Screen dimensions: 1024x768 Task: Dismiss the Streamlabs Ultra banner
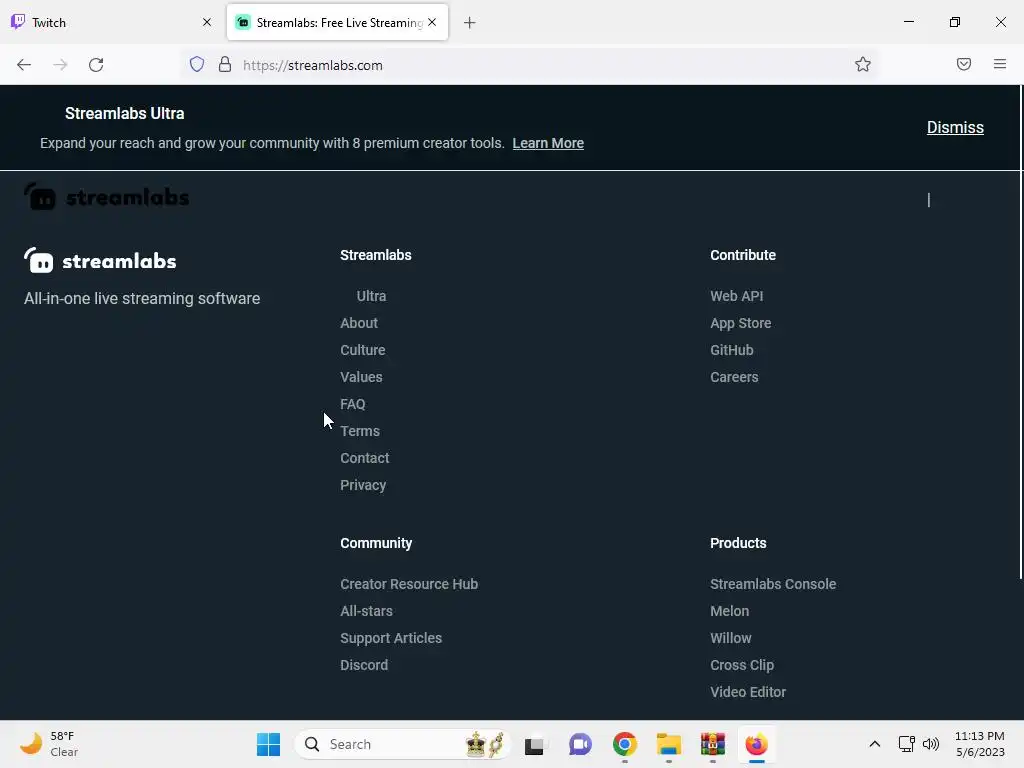click(955, 127)
